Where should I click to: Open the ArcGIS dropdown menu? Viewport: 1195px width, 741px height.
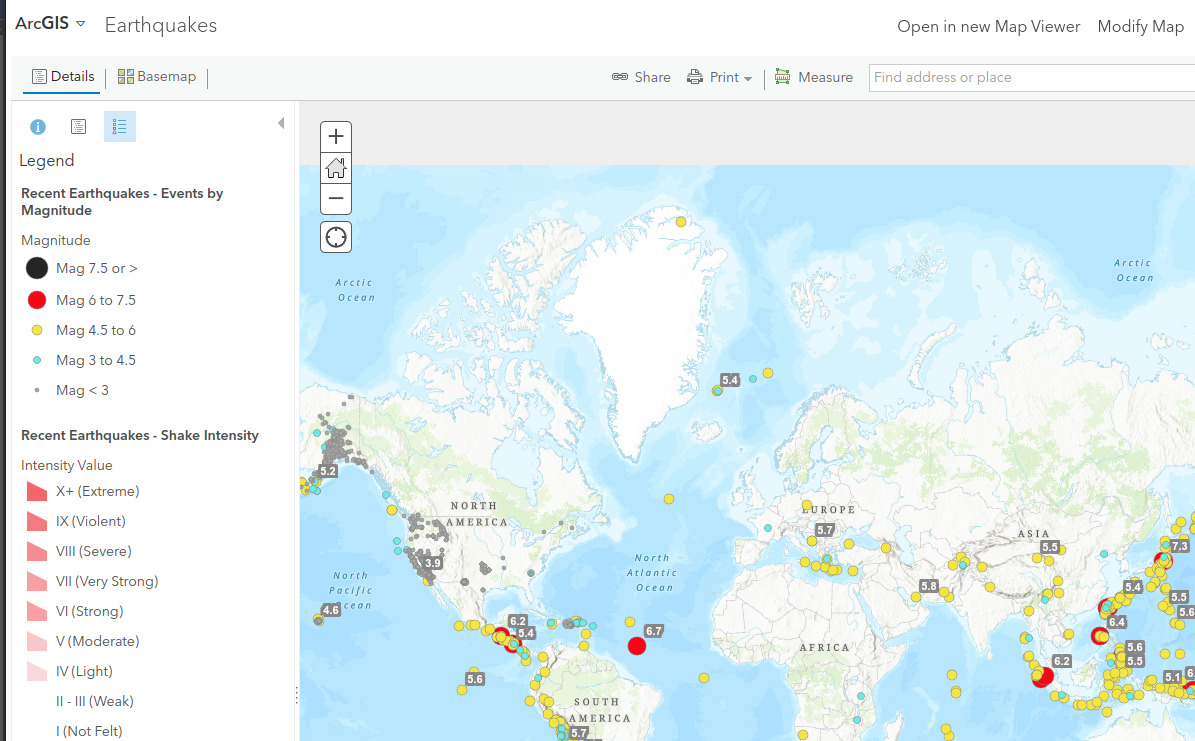(50, 24)
